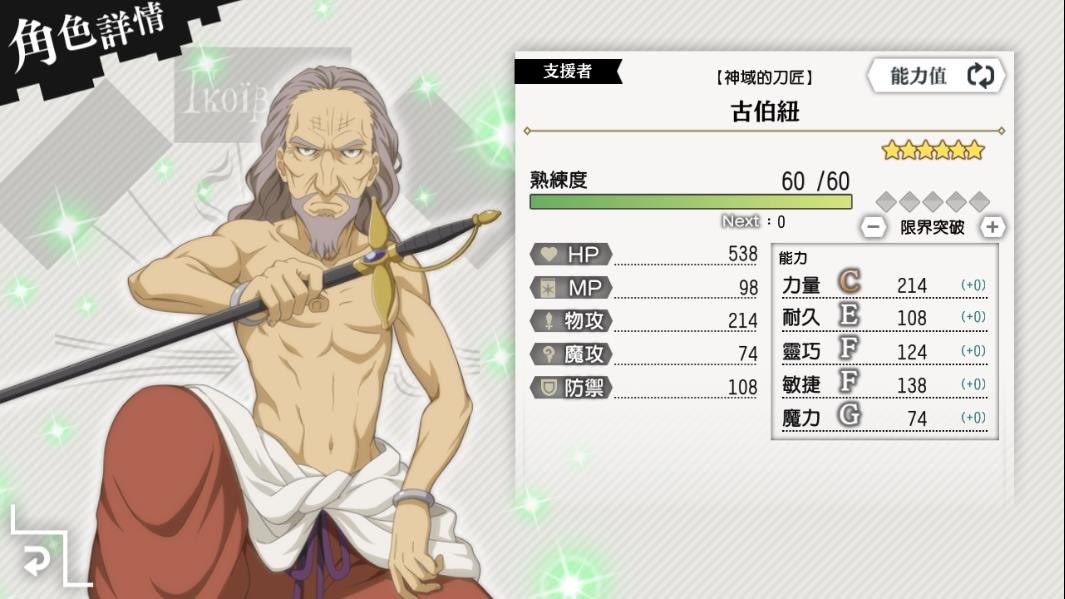Select the 支援者 label tab
The image size is (1065, 599).
tap(568, 71)
